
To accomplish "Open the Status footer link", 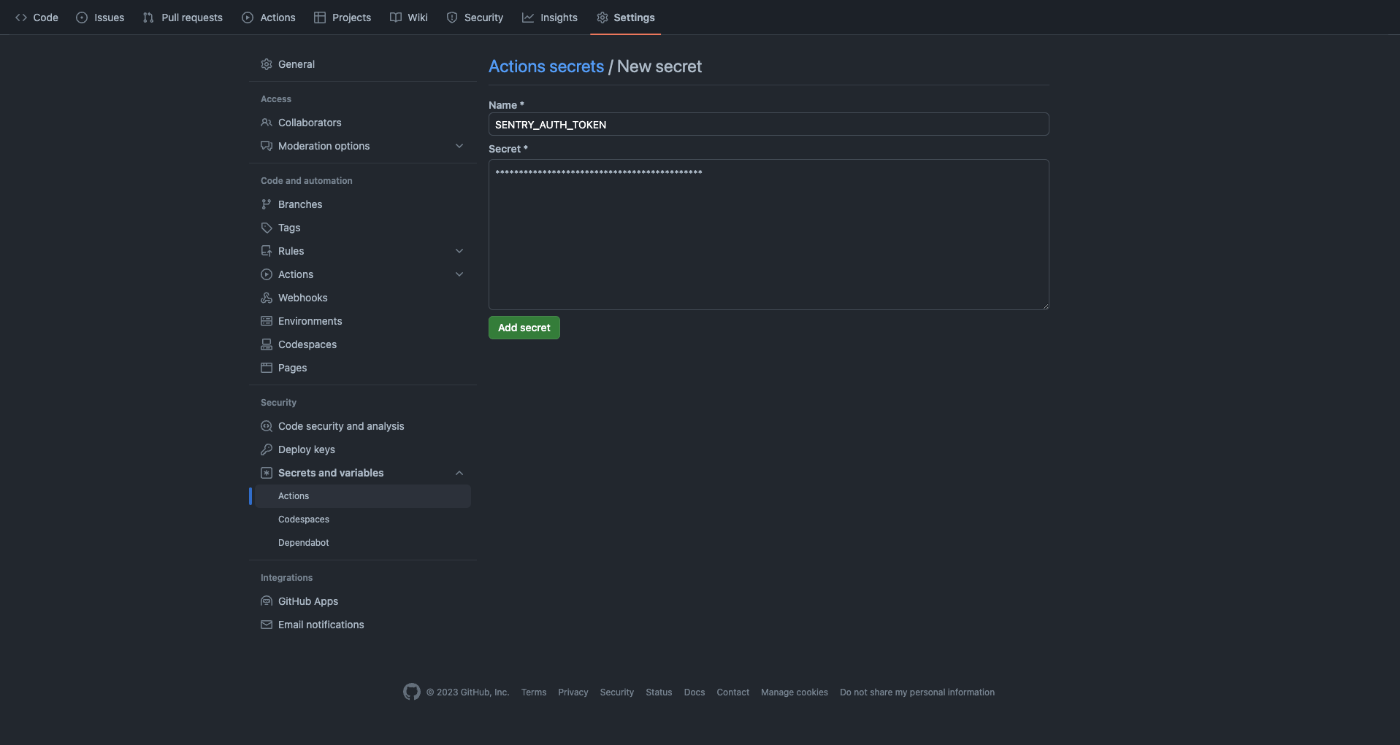I will (659, 692).
